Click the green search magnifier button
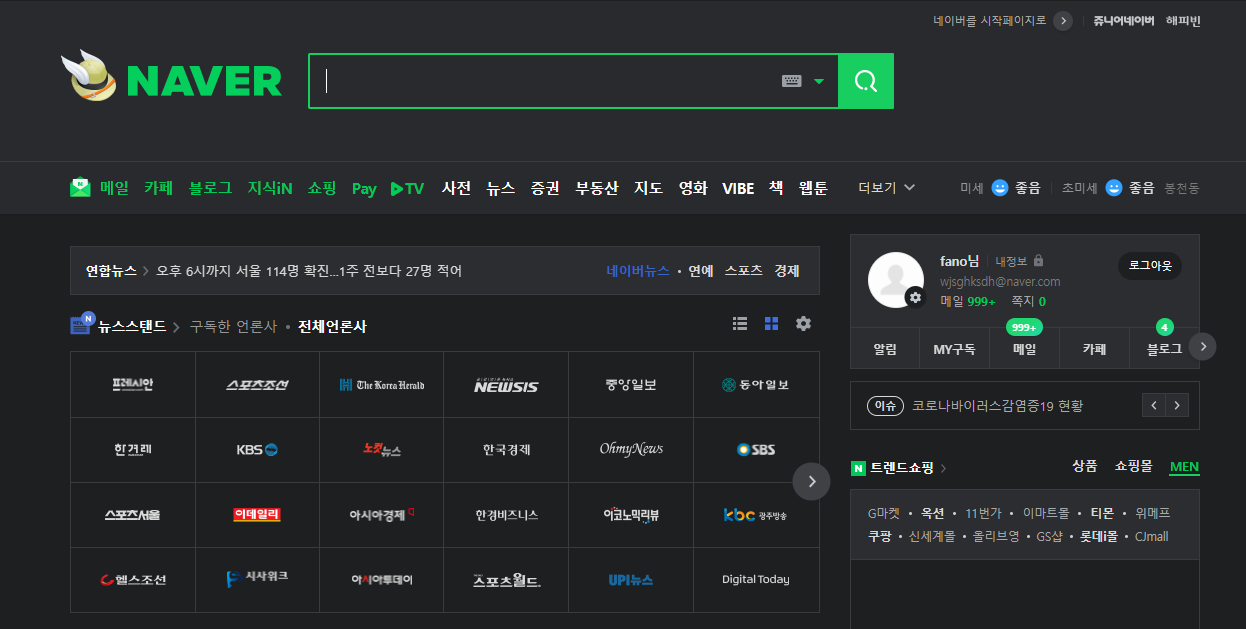This screenshot has width=1246, height=629. (x=865, y=81)
